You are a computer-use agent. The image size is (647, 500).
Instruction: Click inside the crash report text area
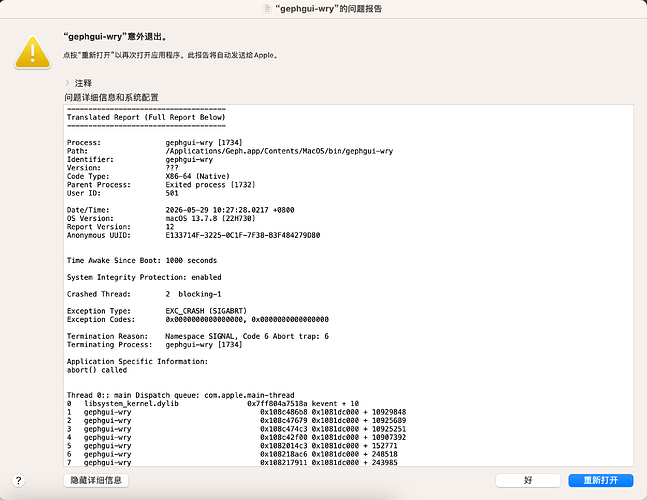[348, 285]
